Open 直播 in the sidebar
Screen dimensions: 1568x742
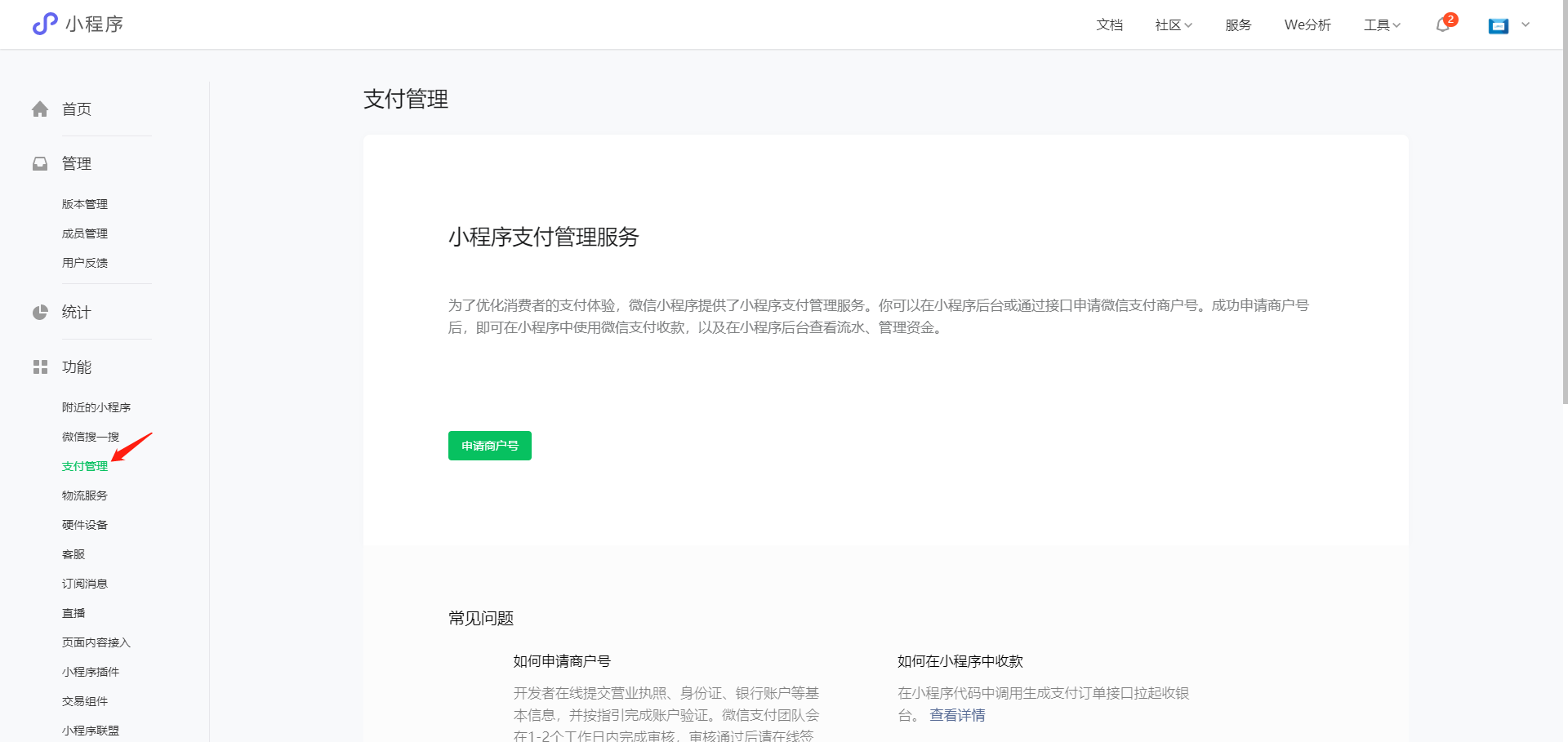73,613
